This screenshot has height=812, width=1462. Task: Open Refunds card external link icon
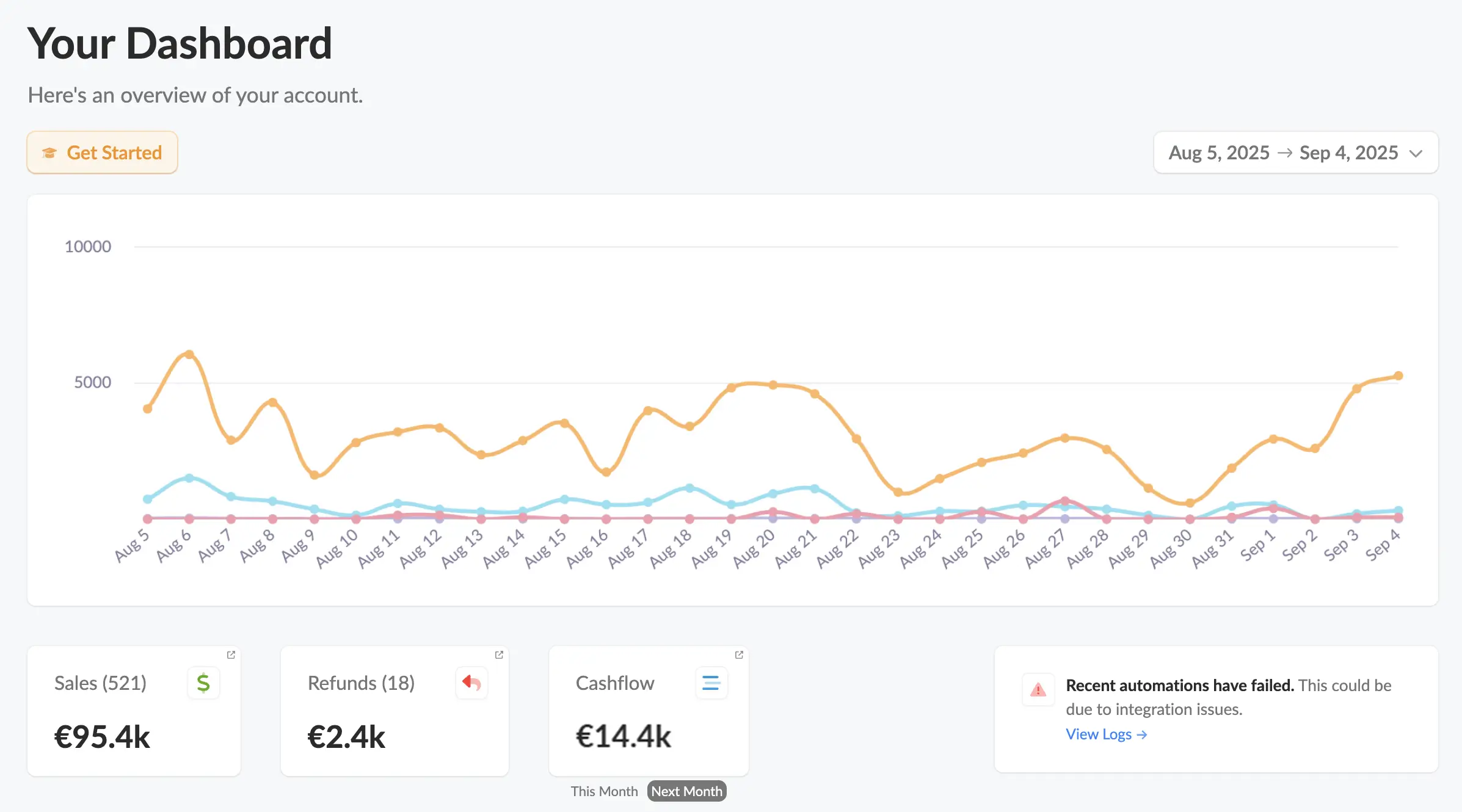499,654
